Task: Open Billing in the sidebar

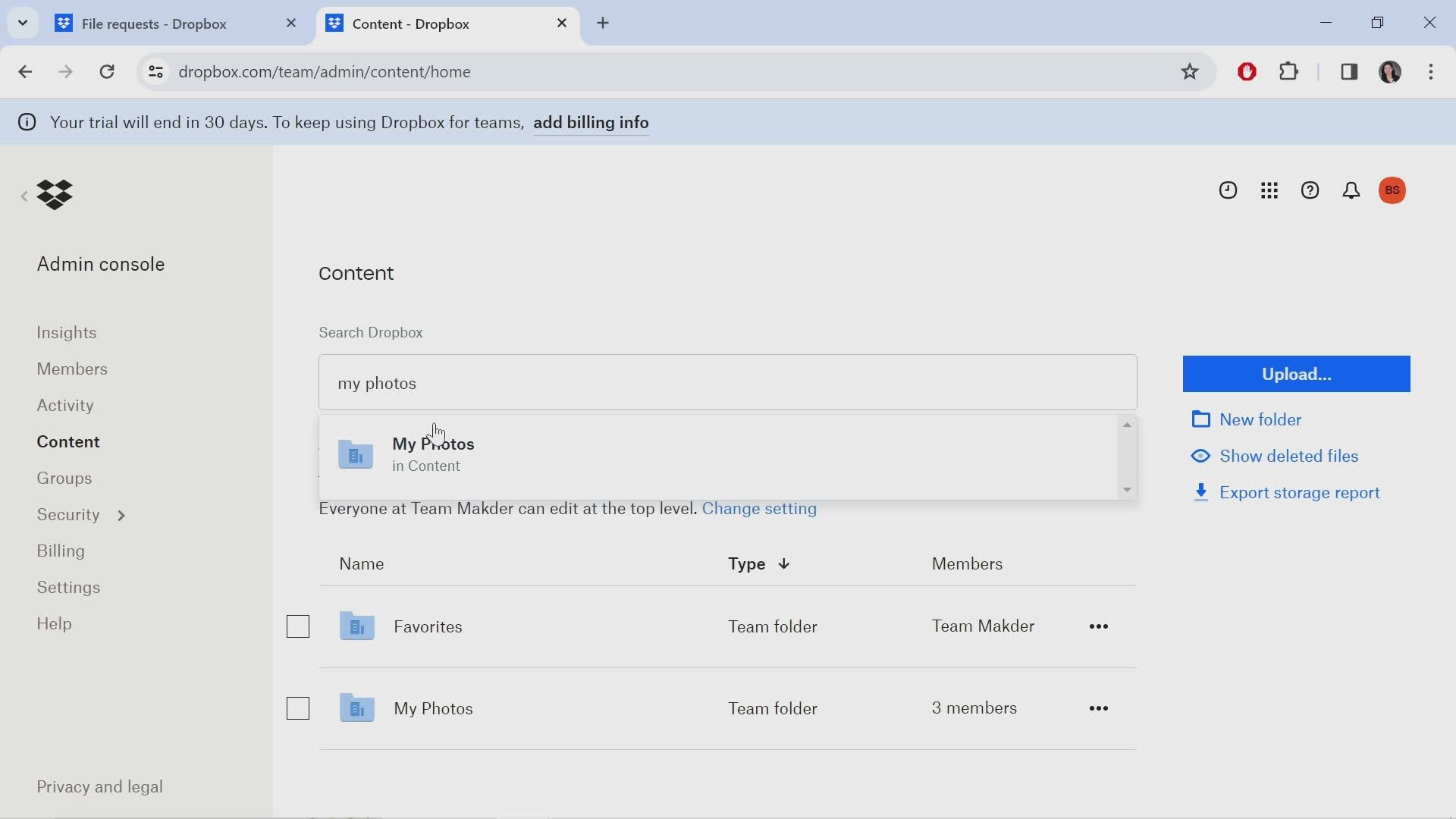Action: point(61,551)
